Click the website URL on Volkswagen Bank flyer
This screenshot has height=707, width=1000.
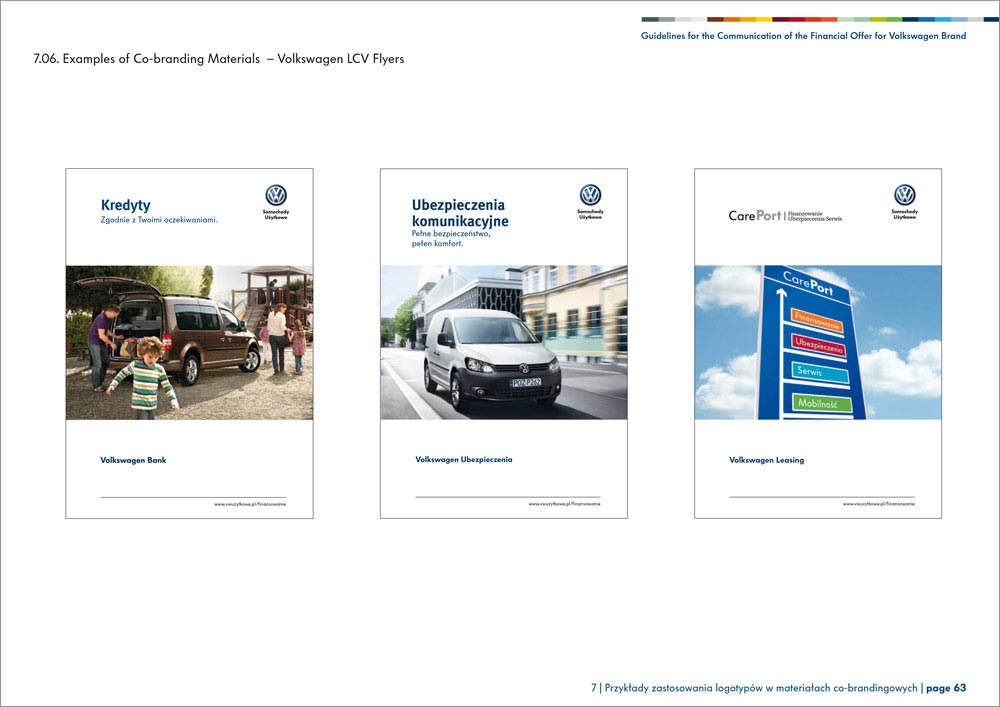click(x=250, y=504)
